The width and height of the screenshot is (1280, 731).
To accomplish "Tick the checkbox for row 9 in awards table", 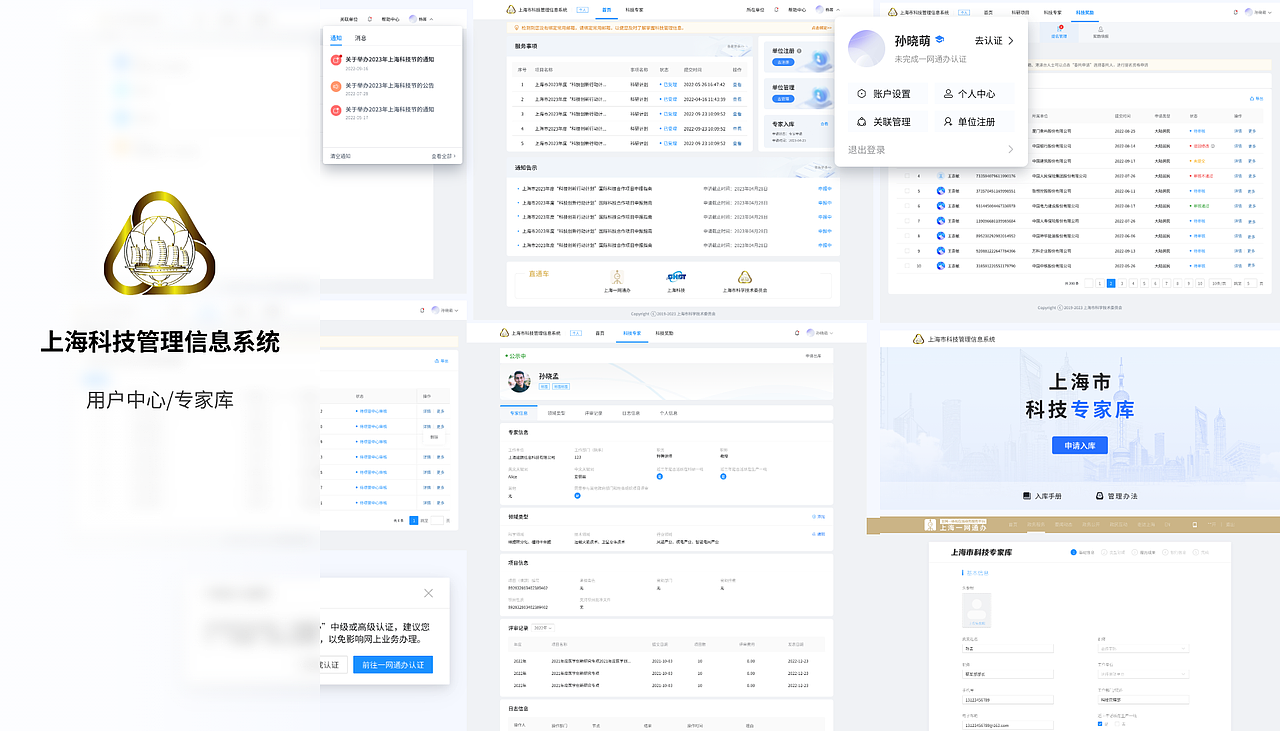I will click(x=907, y=251).
